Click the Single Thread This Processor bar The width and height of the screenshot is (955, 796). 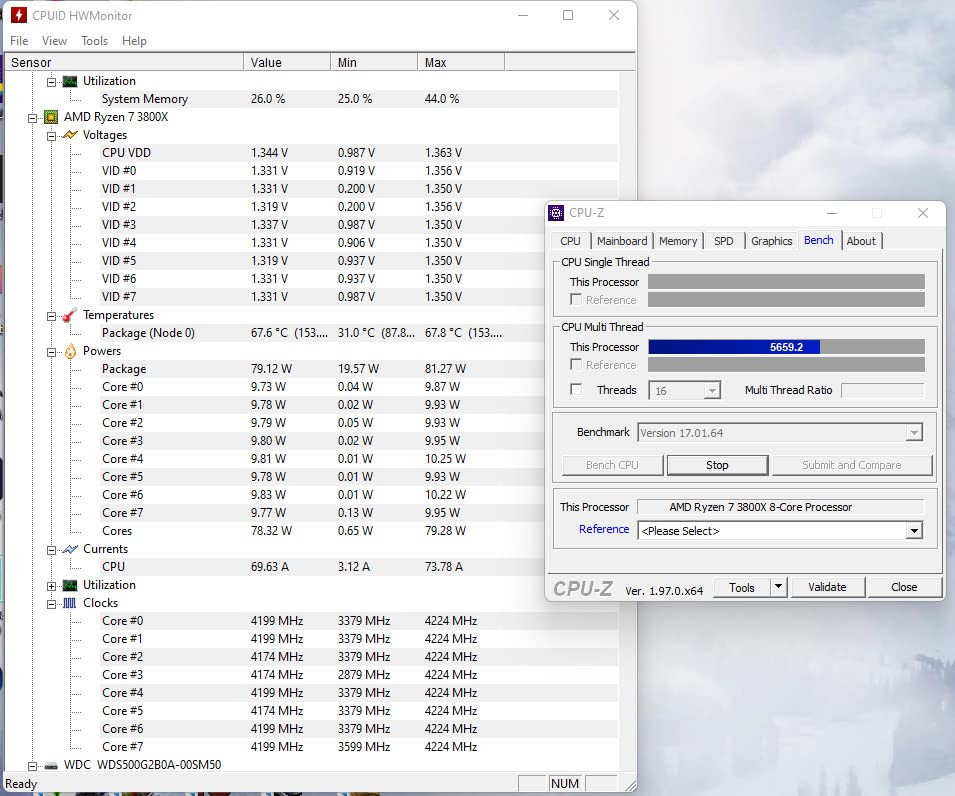tap(786, 281)
